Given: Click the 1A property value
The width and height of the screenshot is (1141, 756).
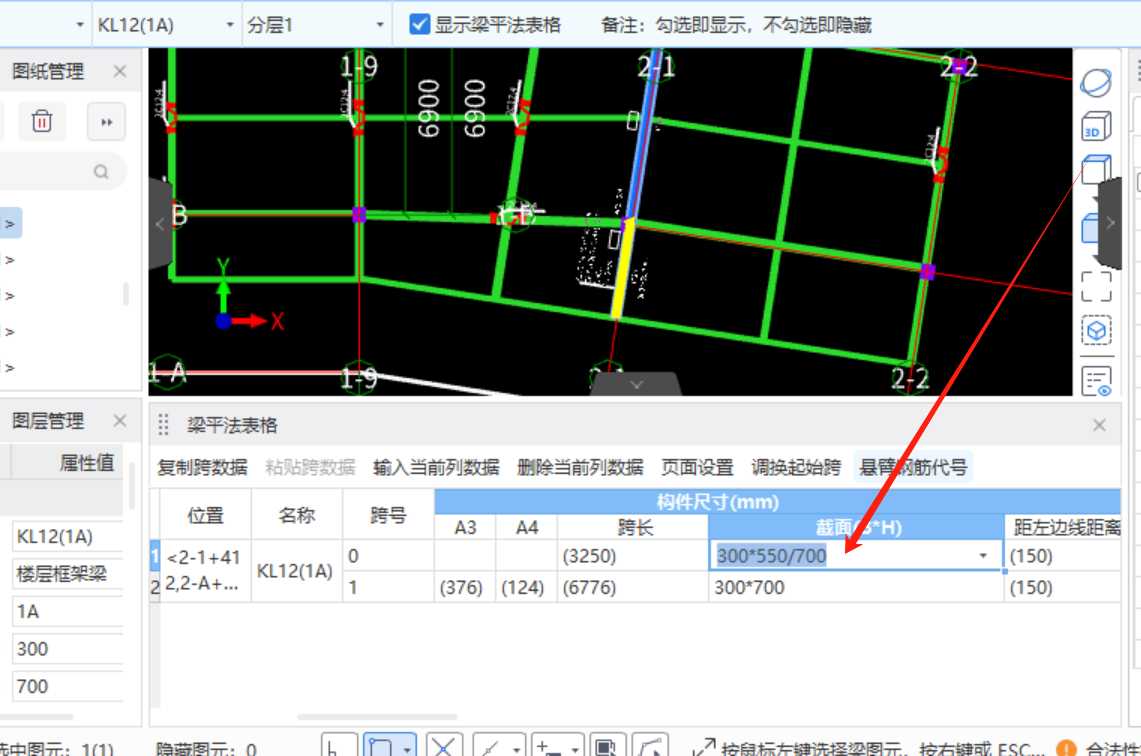Looking at the screenshot, I should tap(67, 611).
